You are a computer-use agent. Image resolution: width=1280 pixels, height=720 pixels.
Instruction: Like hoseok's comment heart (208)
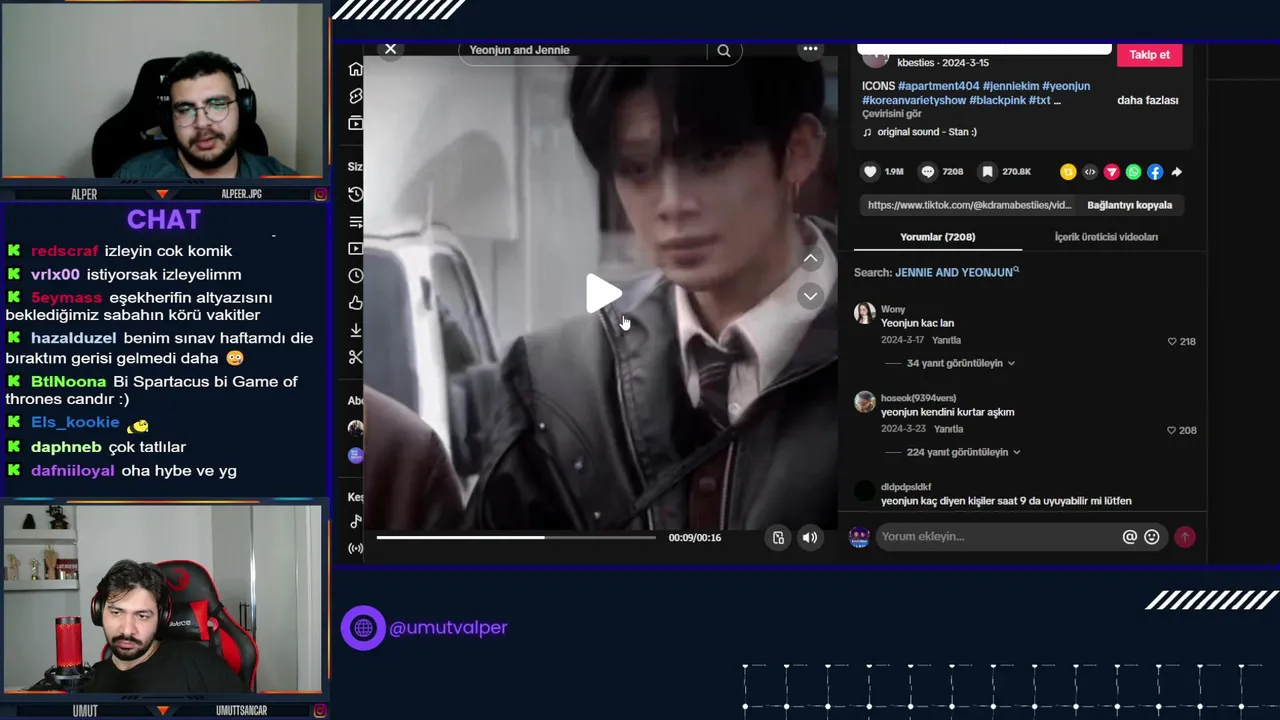pyautogui.click(x=1172, y=430)
